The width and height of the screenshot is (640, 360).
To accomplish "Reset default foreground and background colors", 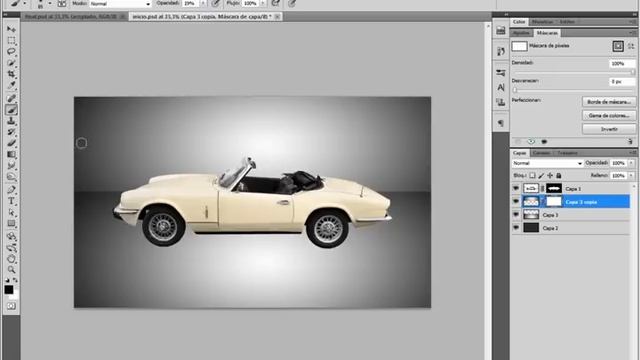I will 7,280.
